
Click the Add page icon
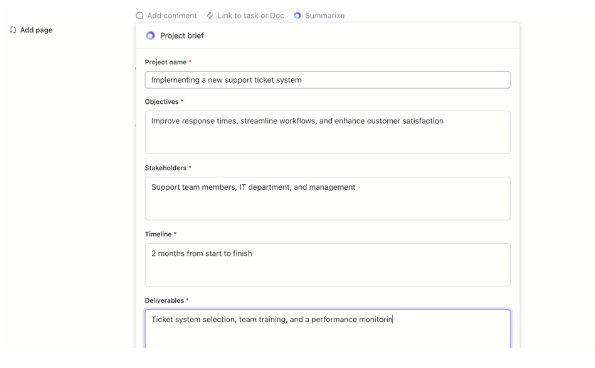pyautogui.click(x=13, y=30)
